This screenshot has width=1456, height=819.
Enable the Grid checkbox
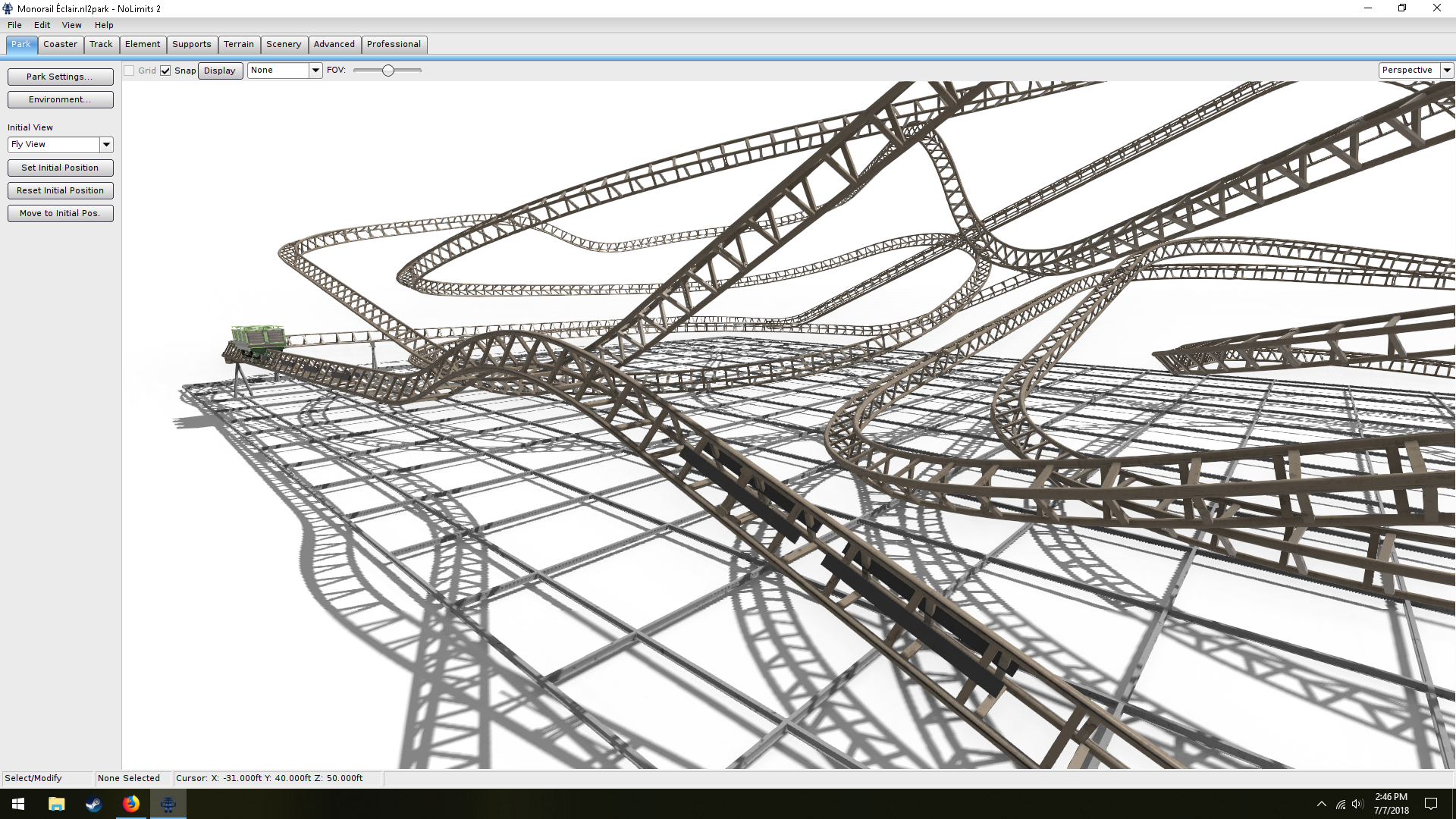tap(130, 71)
